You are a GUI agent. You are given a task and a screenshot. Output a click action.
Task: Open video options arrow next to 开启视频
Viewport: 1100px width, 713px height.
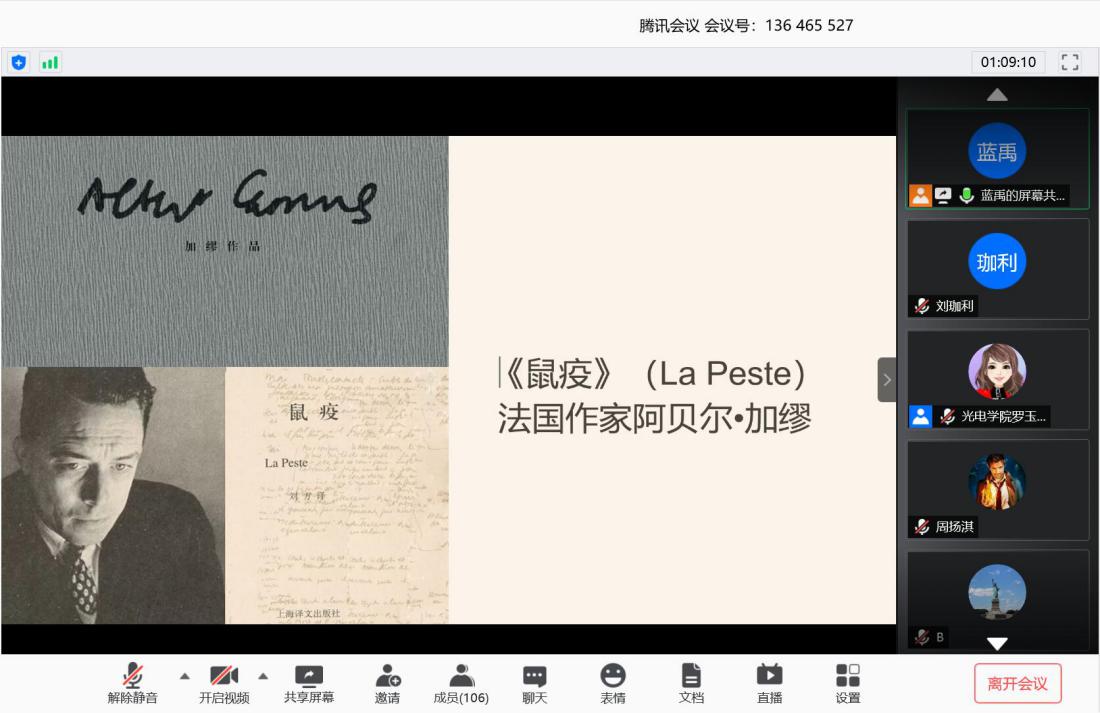click(x=263, y=677)
